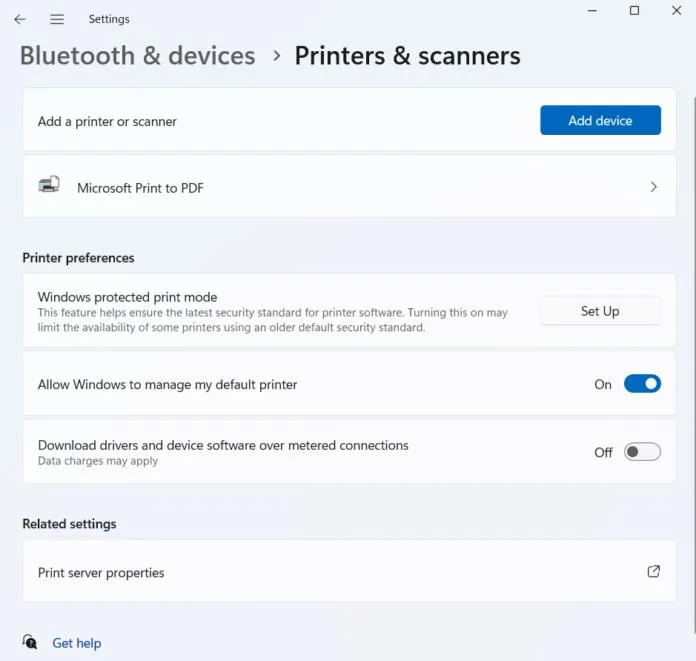Screen dimensions: 696x661
Task: Open Print server properties
Action: point(349,571)
